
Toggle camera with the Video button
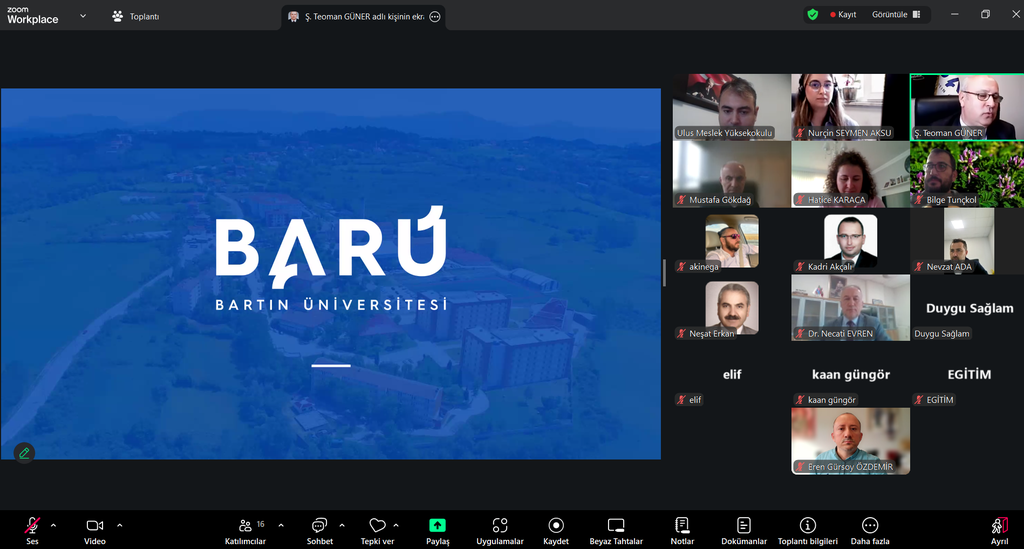click(95, 528)
